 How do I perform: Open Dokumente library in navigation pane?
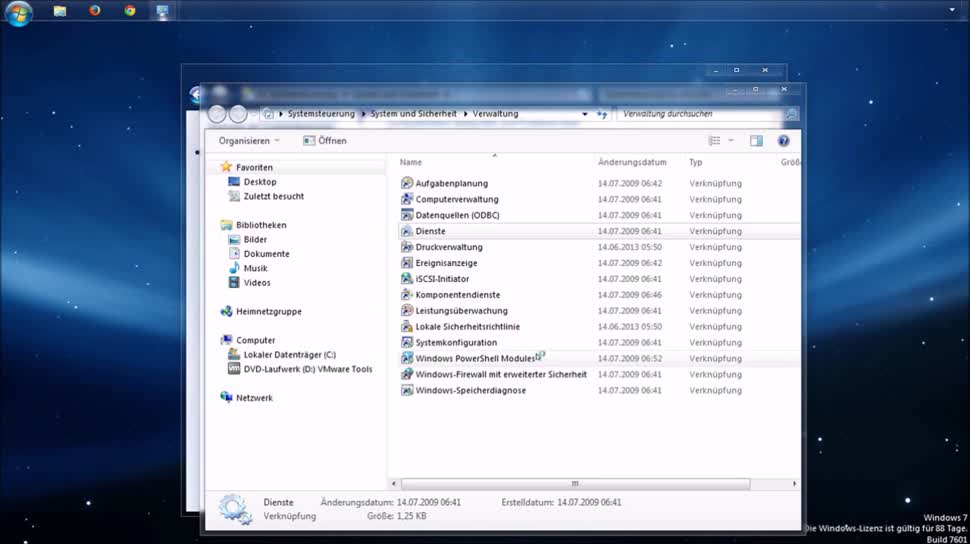click(266, 254)
